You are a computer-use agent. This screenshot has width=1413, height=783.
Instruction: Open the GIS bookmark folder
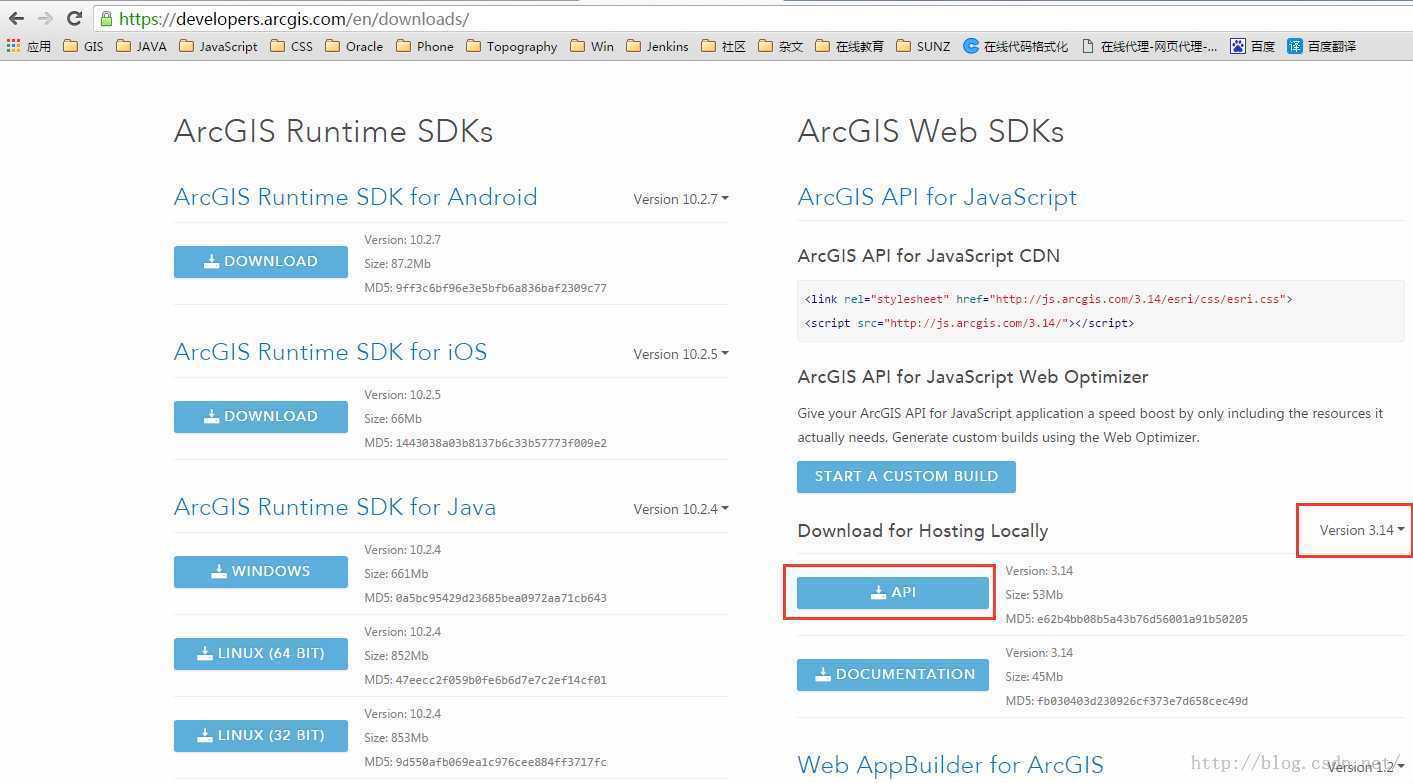(x=83, y=46)
